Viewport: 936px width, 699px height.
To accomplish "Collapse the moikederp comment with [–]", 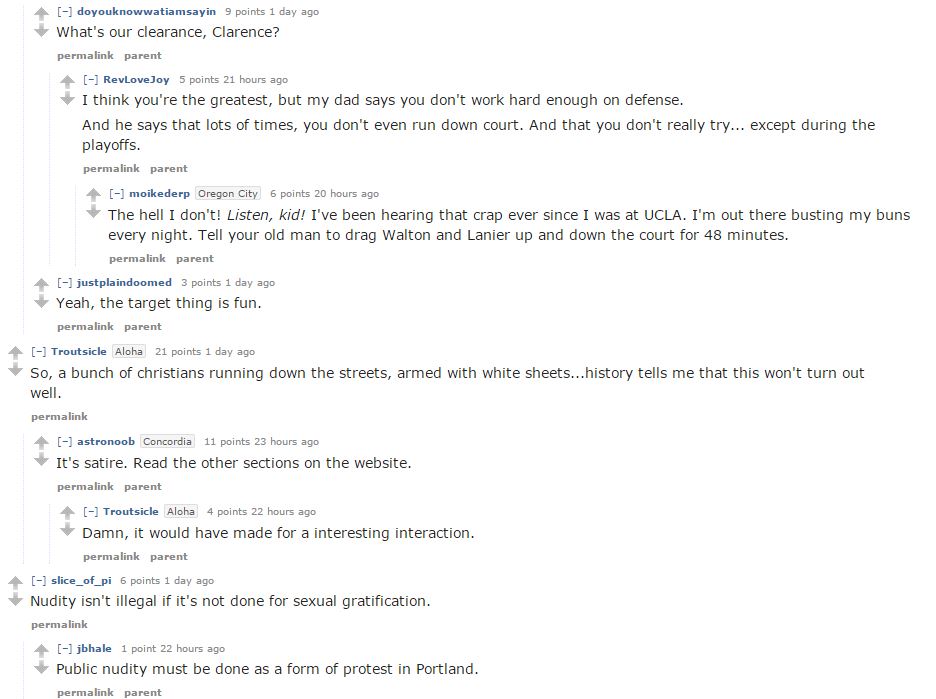I will (116, 193).
